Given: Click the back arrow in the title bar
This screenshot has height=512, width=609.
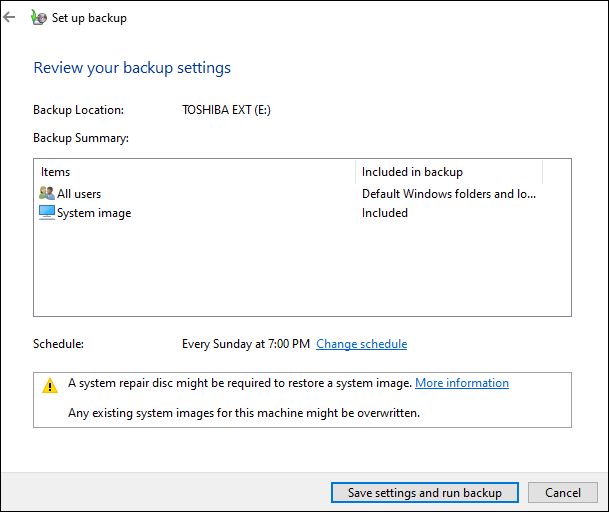Looking at the screenshot, I should point(10,17).
